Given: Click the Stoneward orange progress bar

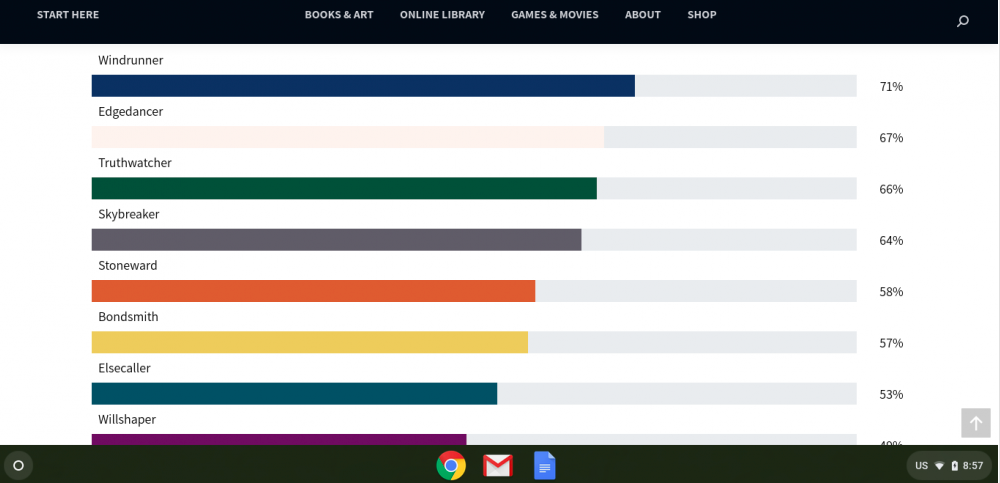Looking at the screenshot, I should point(313,291).
